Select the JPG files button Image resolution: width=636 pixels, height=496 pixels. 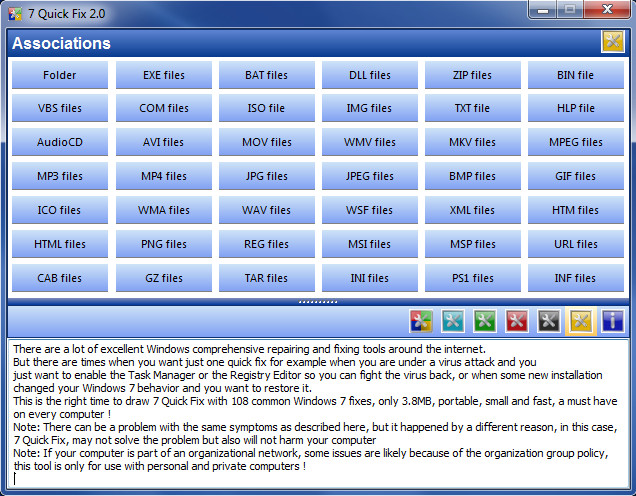[266, 176]
